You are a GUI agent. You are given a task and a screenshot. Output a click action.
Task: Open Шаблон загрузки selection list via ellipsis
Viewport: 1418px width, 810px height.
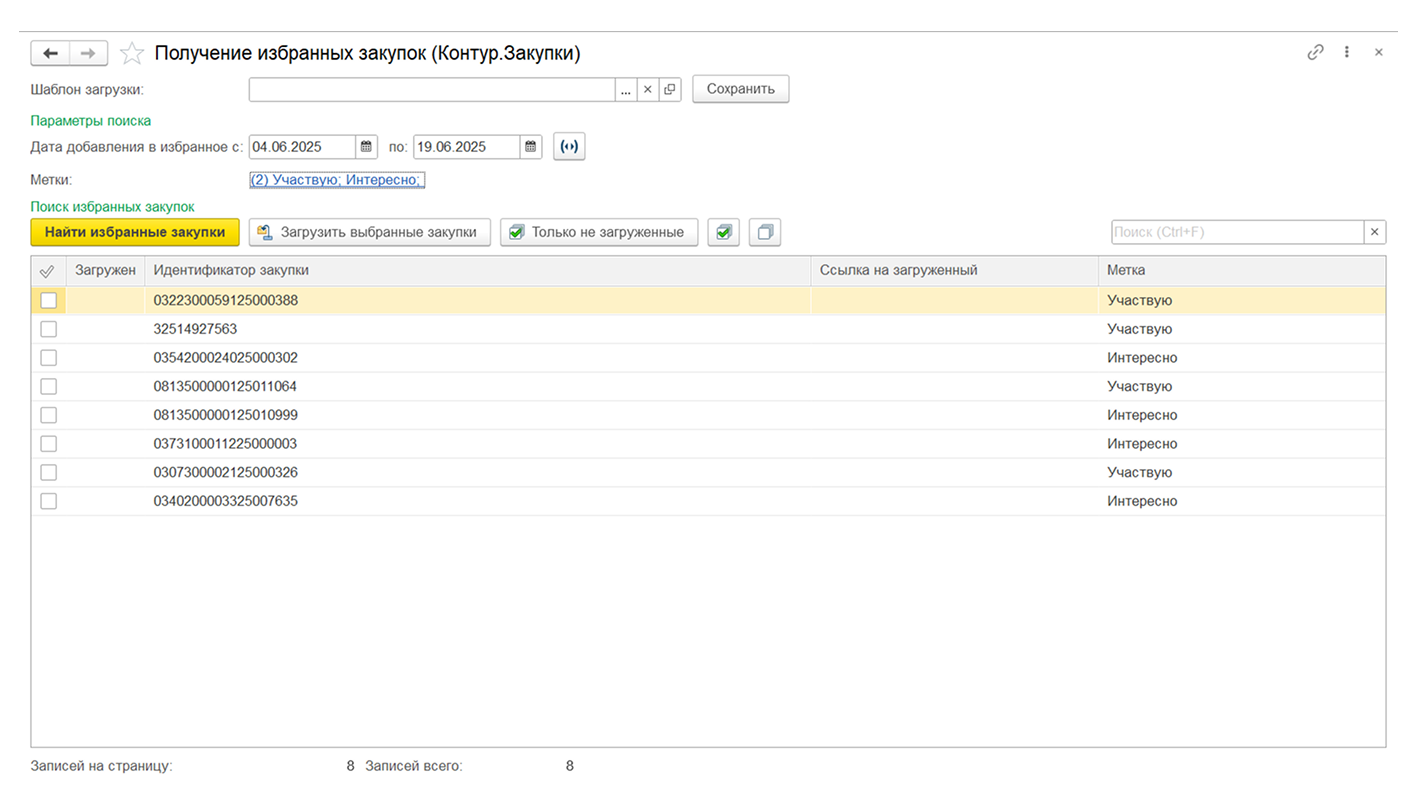tap(626, 89)
